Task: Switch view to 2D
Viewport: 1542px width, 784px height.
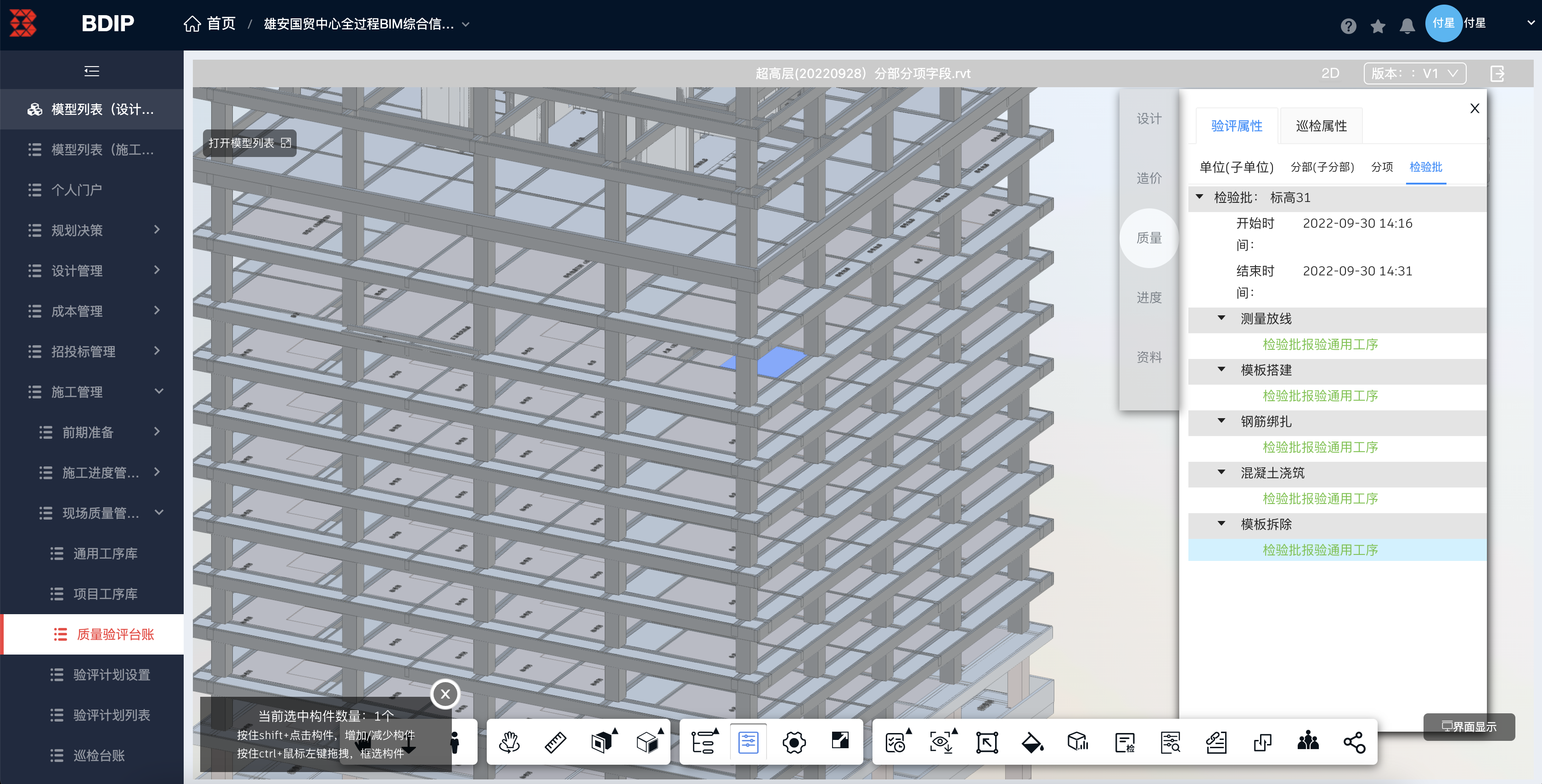Action: (1329, 73)
